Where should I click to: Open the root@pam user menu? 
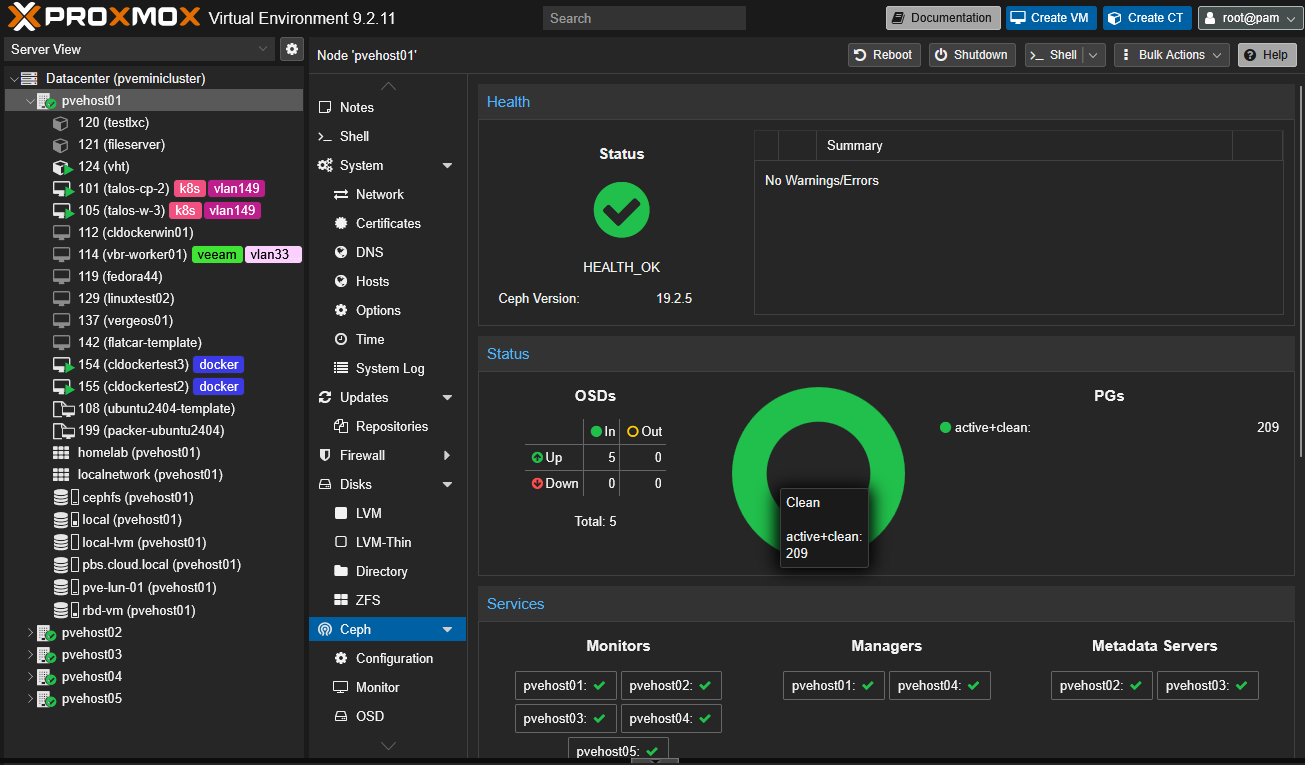click(1248, 18)
